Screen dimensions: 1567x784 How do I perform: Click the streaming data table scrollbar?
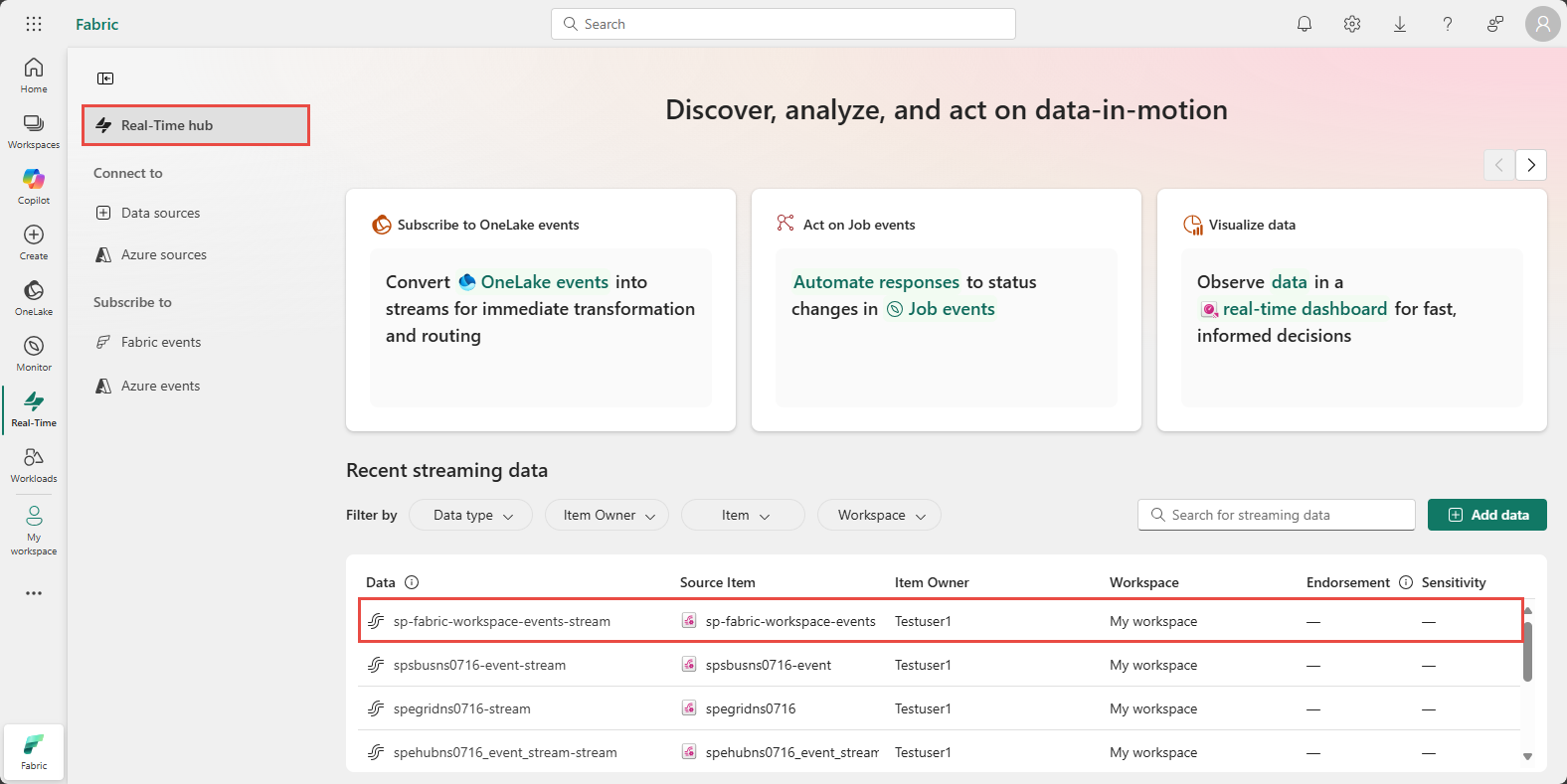(x=1527, y=652)
